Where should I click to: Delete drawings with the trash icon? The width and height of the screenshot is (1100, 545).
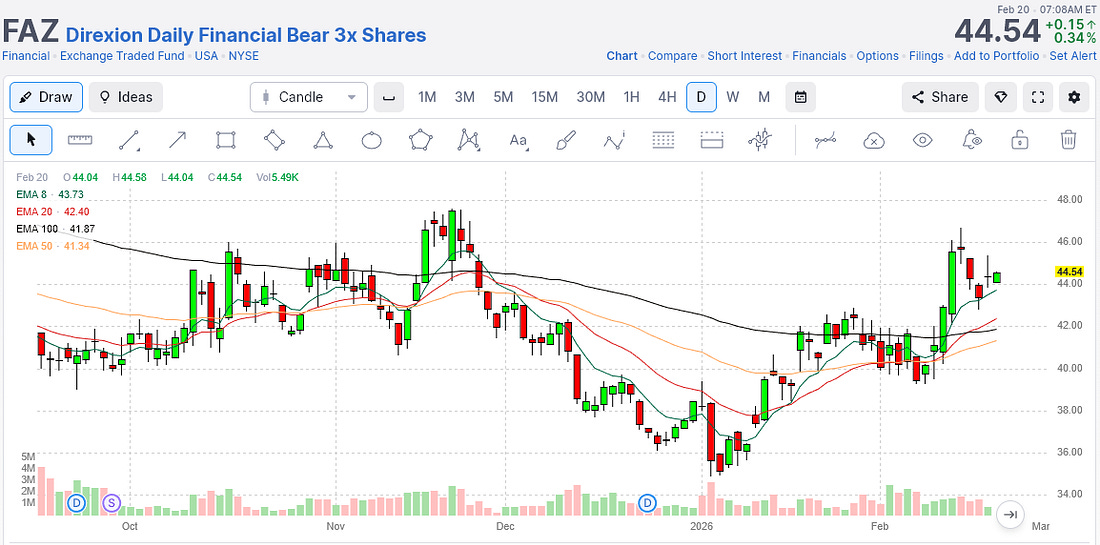pos(1068,140)
